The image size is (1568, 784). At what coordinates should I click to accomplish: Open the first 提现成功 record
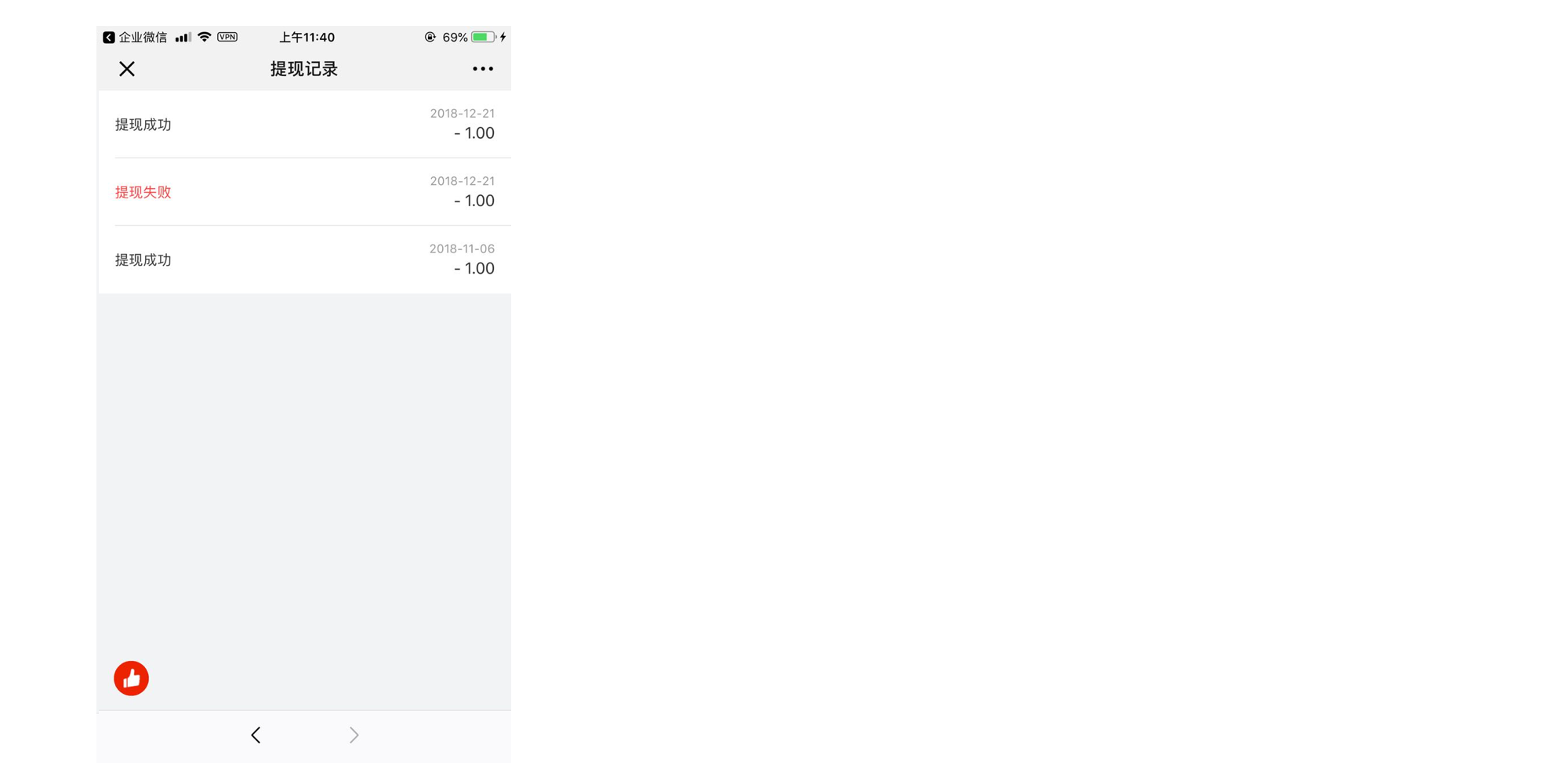[304, 124]
